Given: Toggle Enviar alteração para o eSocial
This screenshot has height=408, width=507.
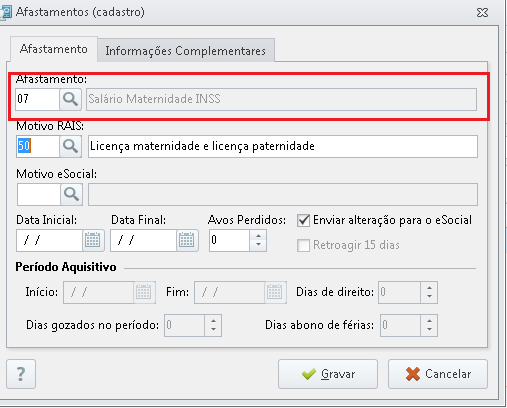Looking at the screenshot, I should pos(303,220).
